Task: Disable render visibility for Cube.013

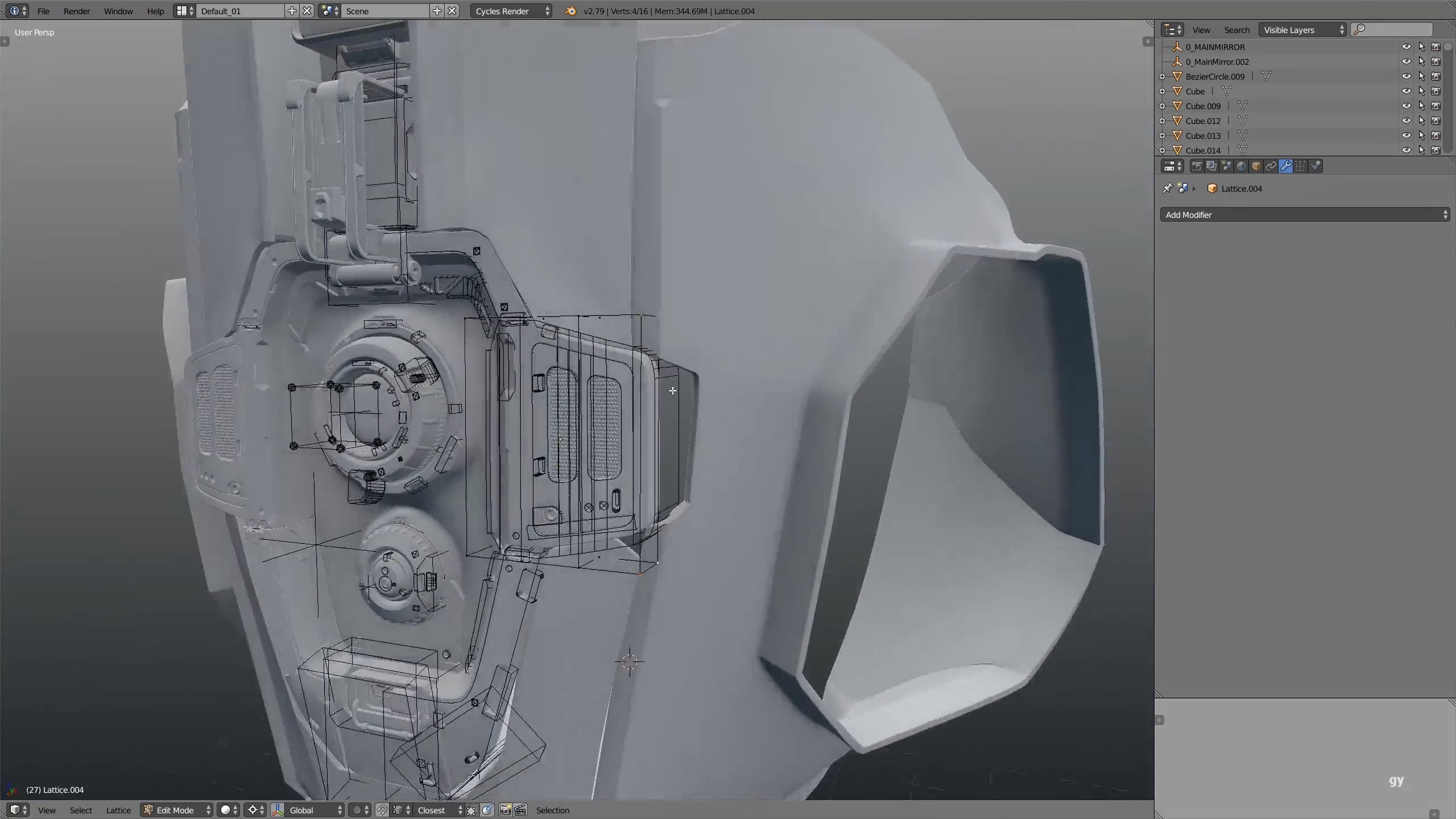Action: tap(1436, 135)
